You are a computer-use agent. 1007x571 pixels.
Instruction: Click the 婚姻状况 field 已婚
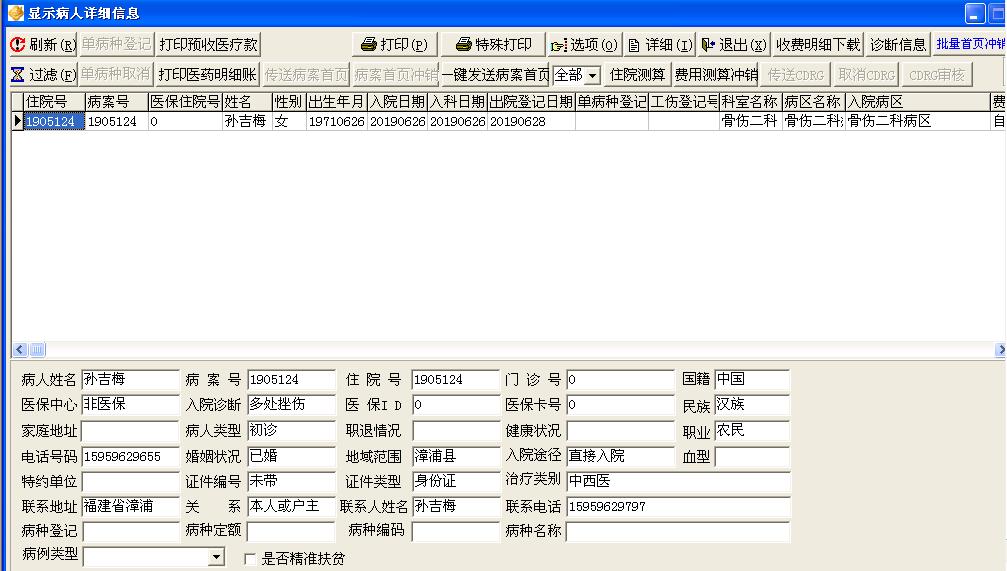[291, 456]
